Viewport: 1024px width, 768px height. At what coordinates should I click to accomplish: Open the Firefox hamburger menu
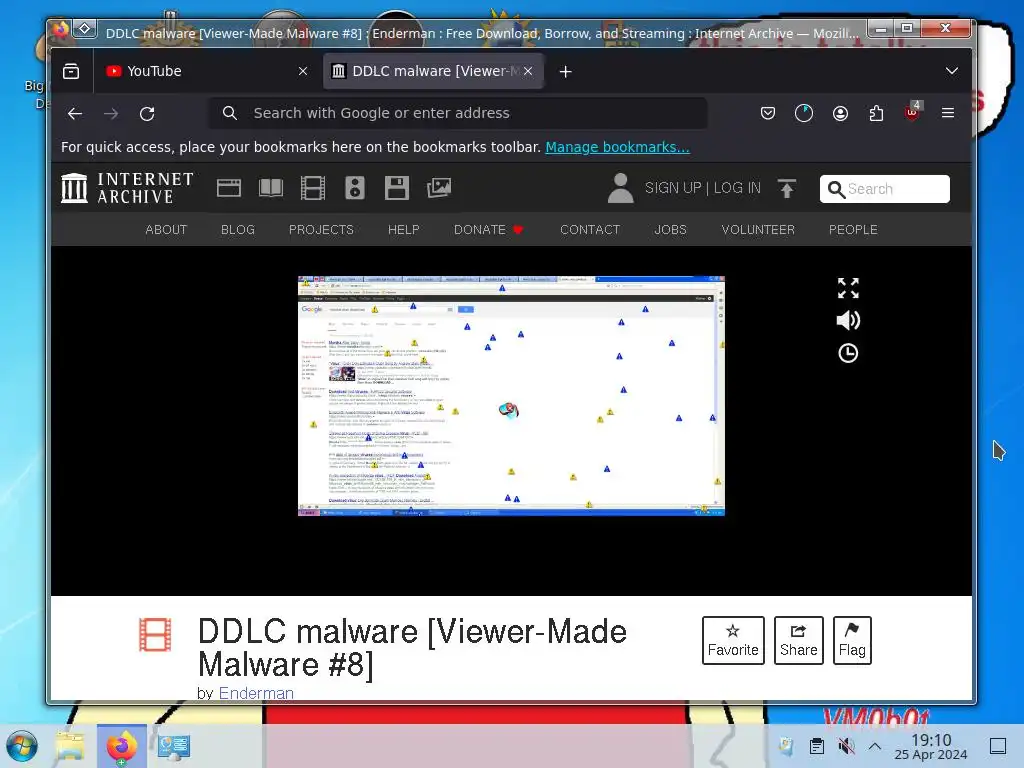coord(948,113)
